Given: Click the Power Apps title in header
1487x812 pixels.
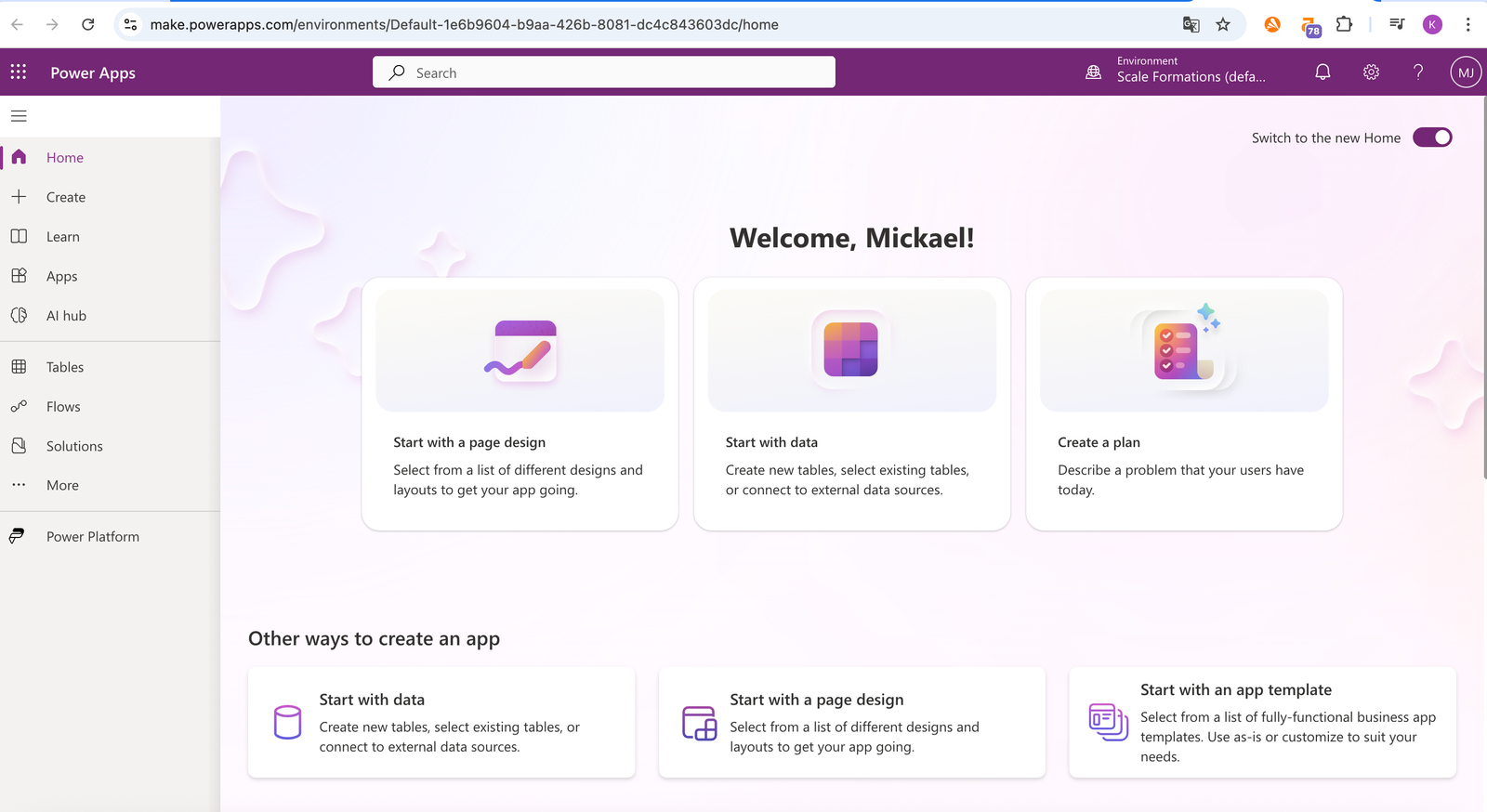Looking at the screenshot, I should [x=93, y=72].
